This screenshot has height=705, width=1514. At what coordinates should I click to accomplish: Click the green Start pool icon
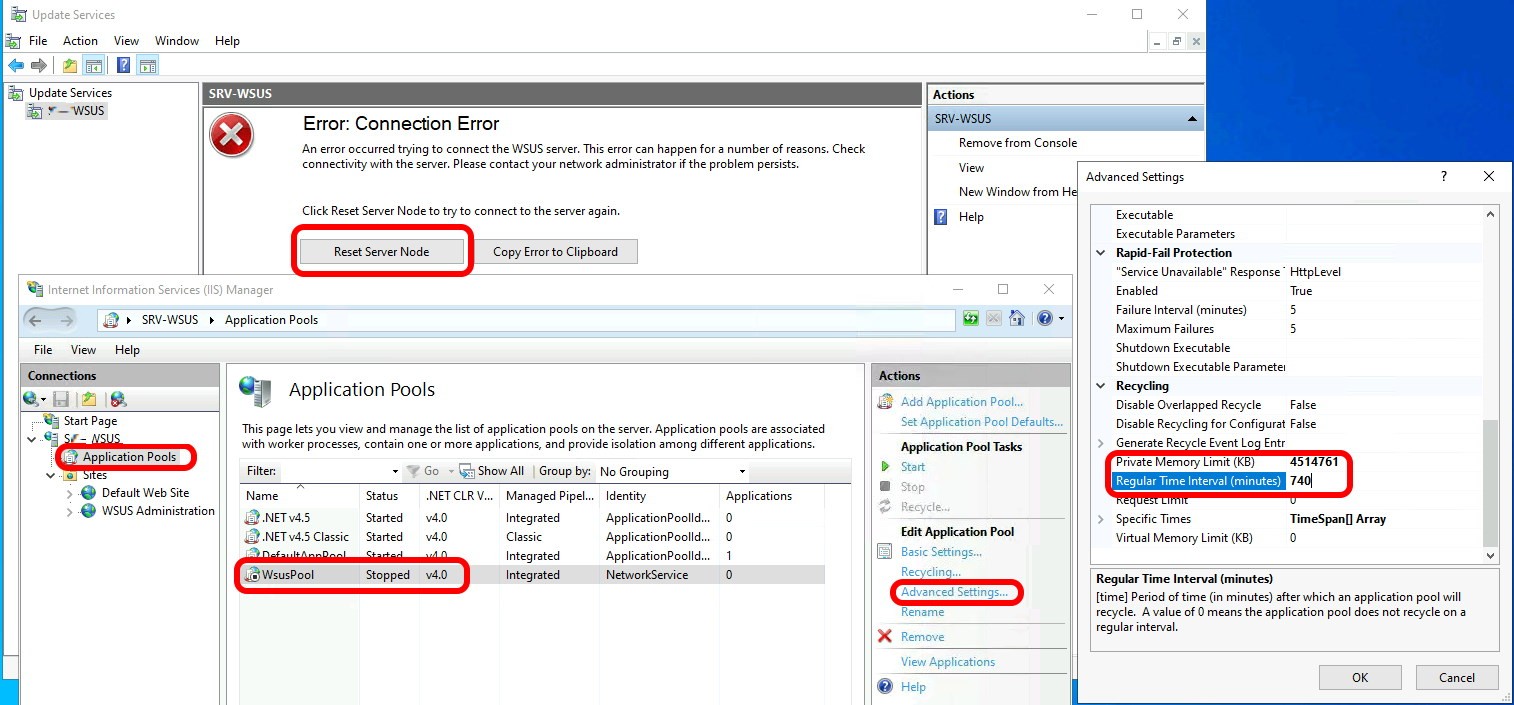click(885, 467)
